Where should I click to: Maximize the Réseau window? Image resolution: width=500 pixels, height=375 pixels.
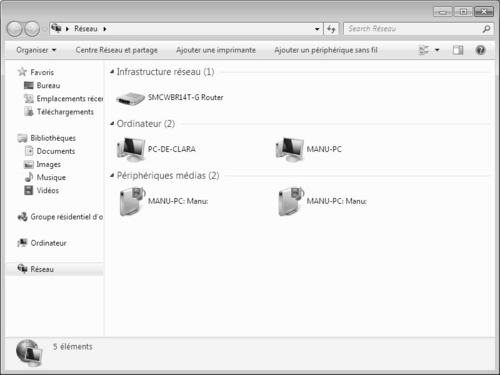tap(463, 12)
